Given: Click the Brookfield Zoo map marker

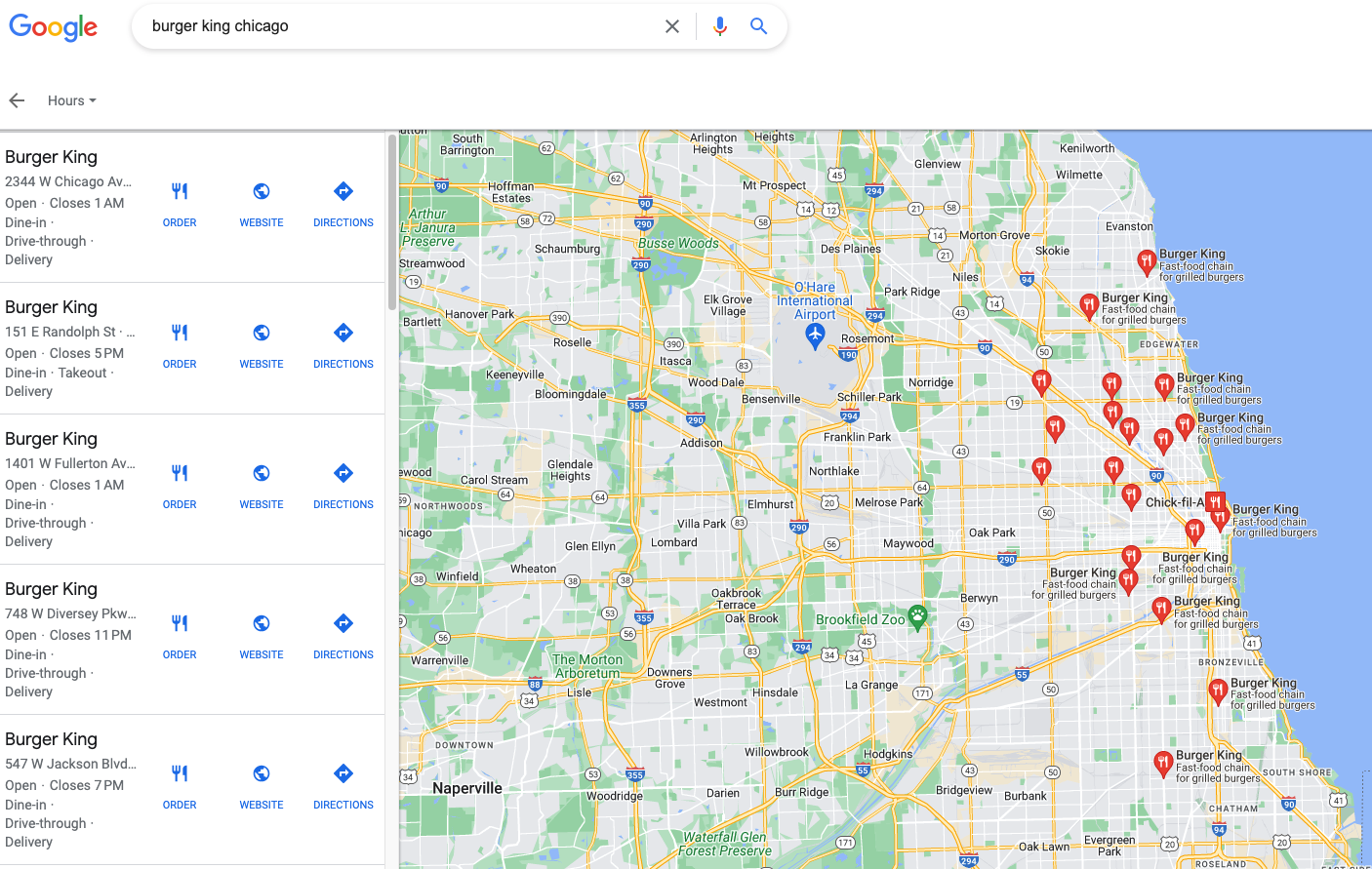Looking at the screenshot, I should click(917, 616).
